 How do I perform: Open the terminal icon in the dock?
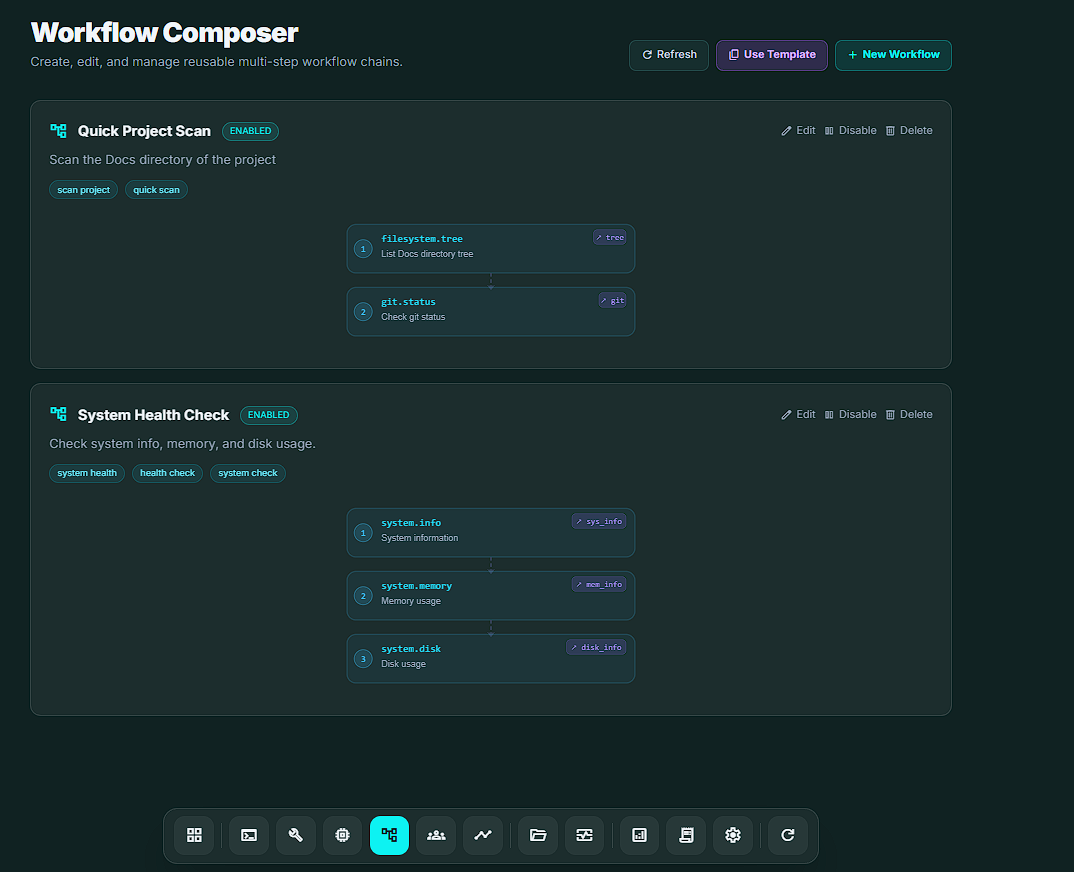click(x=249, y=835)
